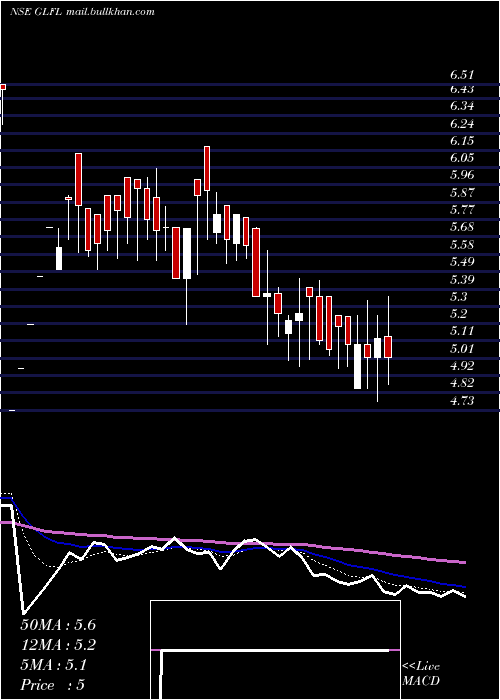
Task: Click the 50MA : 5.6 indicator text
Action: (58, 625)
